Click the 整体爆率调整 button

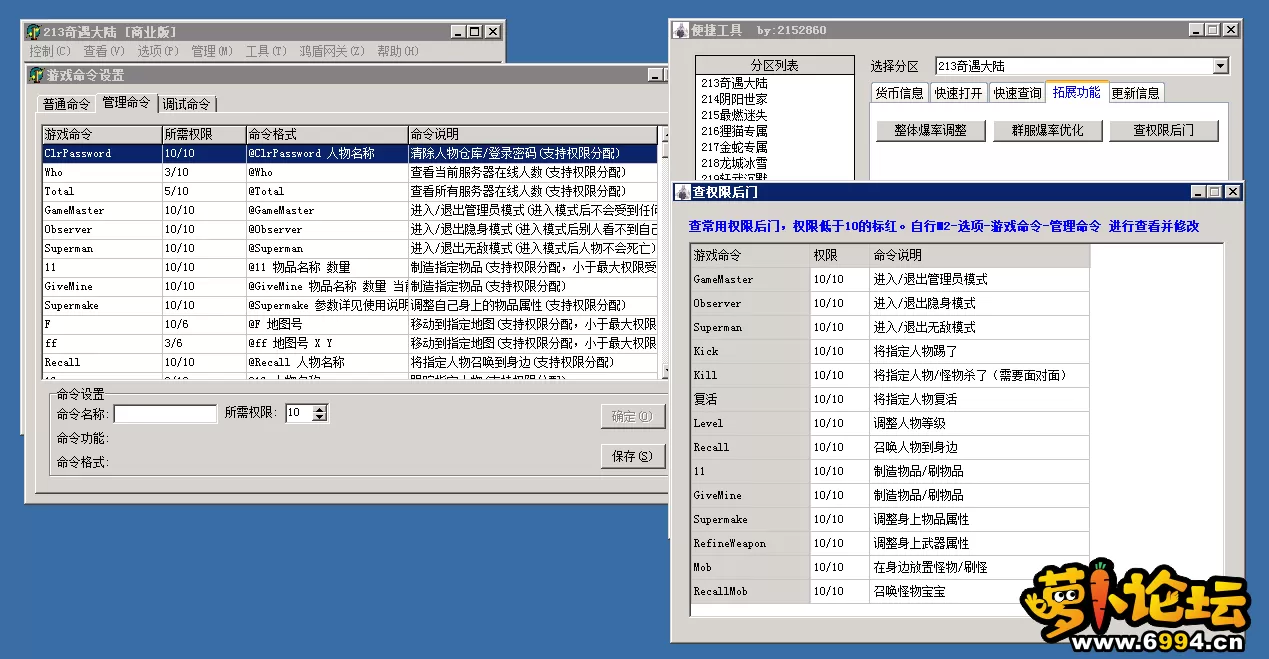(x=930, y=130)
